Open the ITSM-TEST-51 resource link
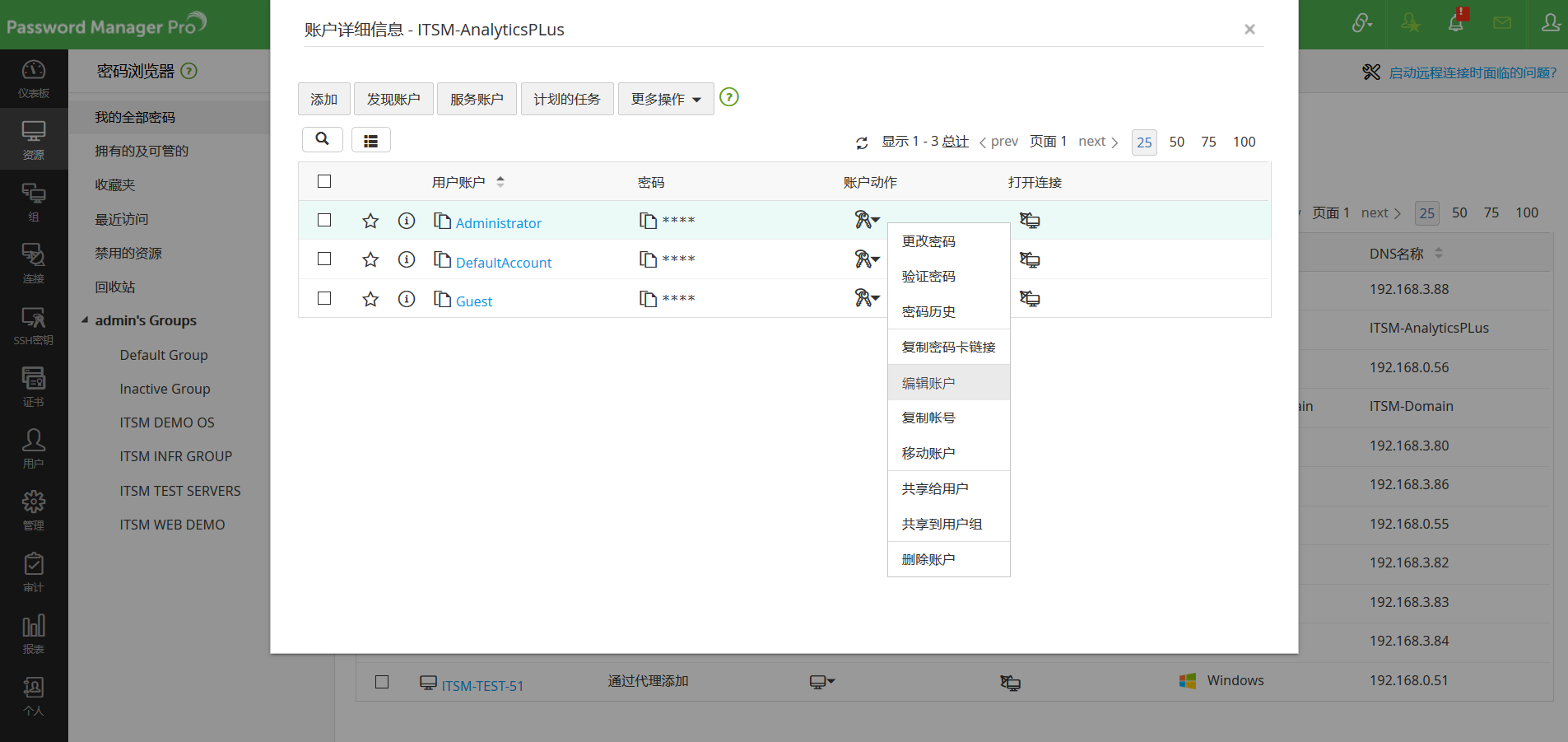1568x742 pixels. point(482,686)
